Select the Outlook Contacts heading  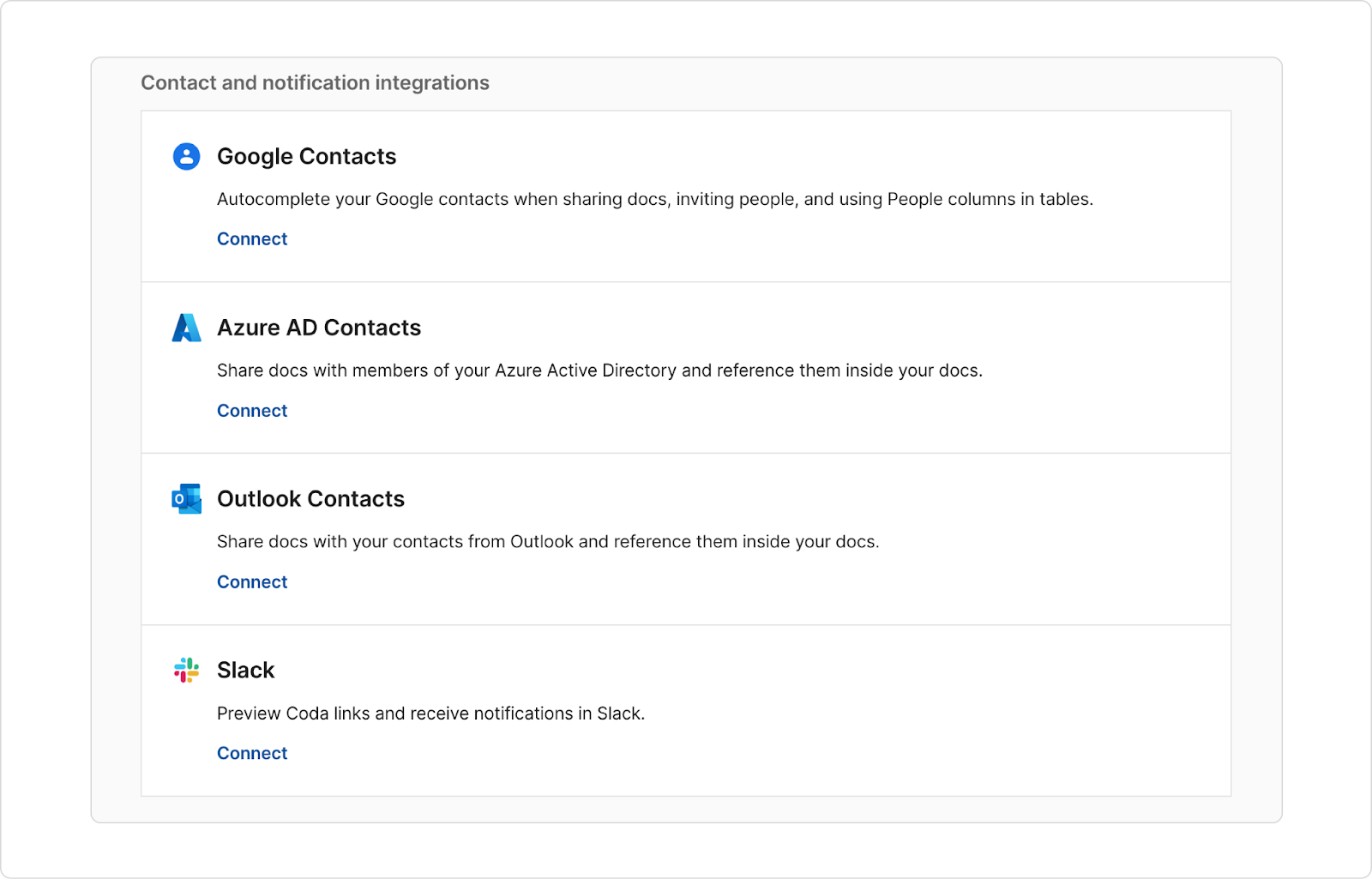(x=310, y=499)
